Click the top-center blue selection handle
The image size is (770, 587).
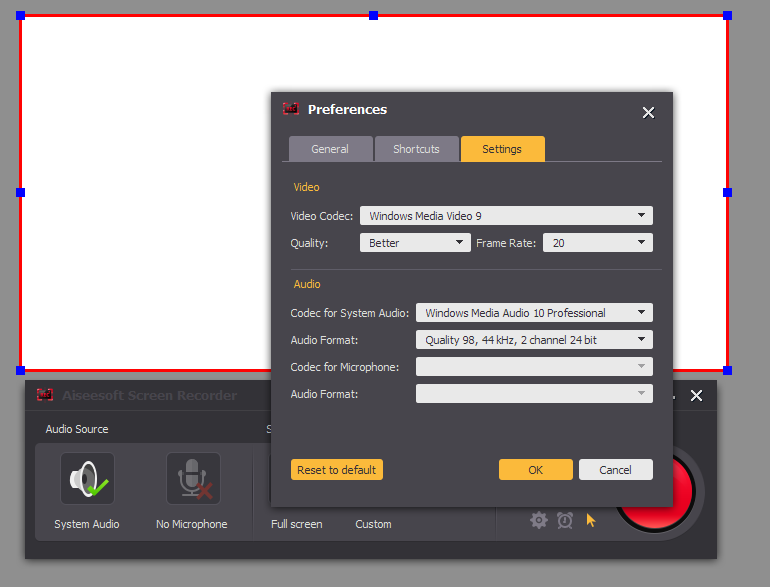click(x=373, y=16)
